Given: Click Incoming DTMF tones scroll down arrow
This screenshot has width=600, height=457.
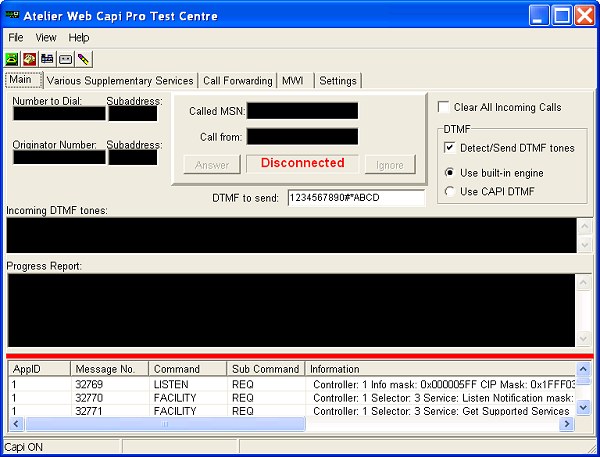Looking at the screenshot, I should [584, 244].
